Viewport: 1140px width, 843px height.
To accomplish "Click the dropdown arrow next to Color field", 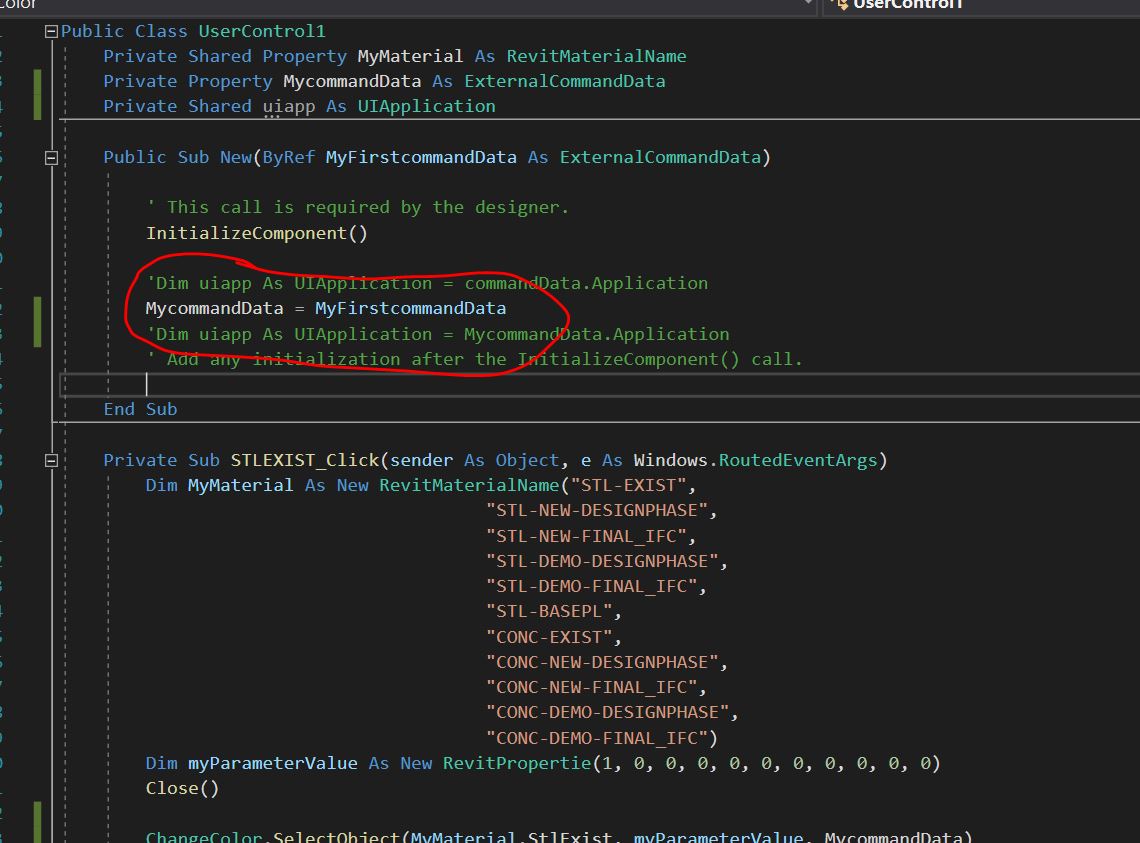I will 810,5.
